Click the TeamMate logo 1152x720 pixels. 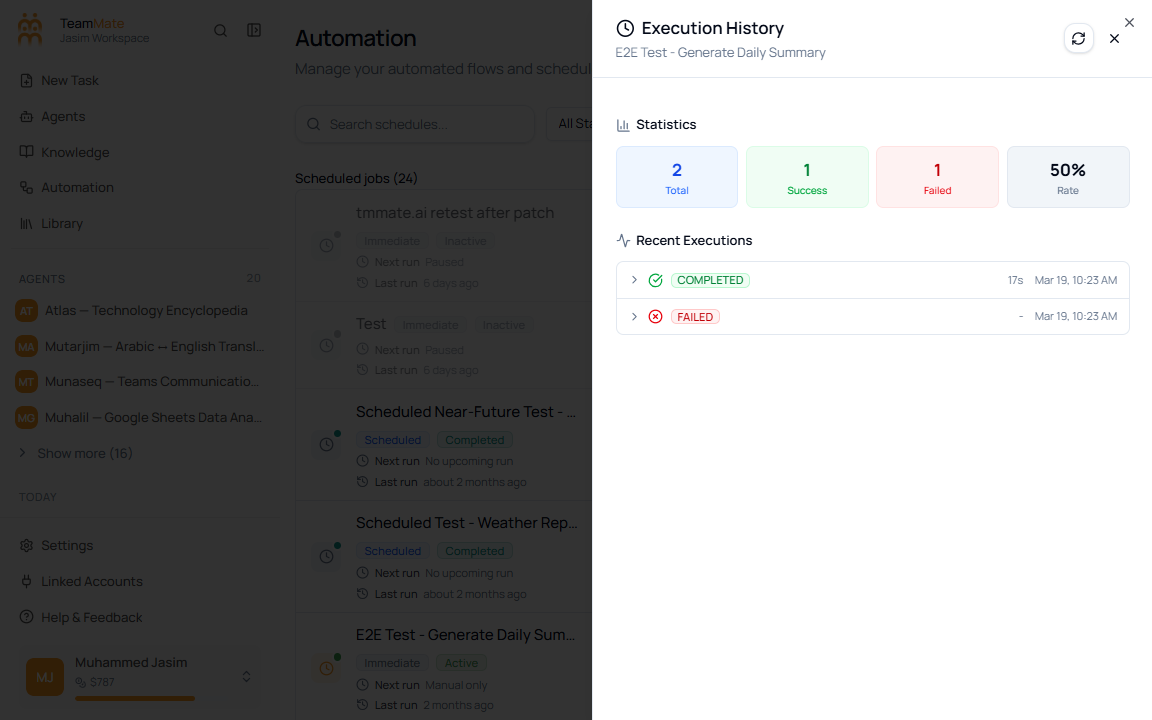coord(29,29)
